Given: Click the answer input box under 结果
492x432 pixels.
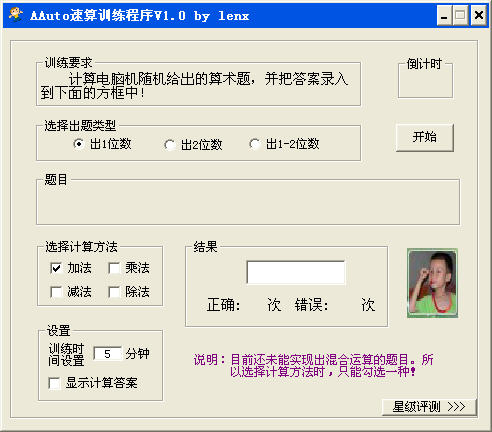Looking at the screenshot, I should coord(296,272).
